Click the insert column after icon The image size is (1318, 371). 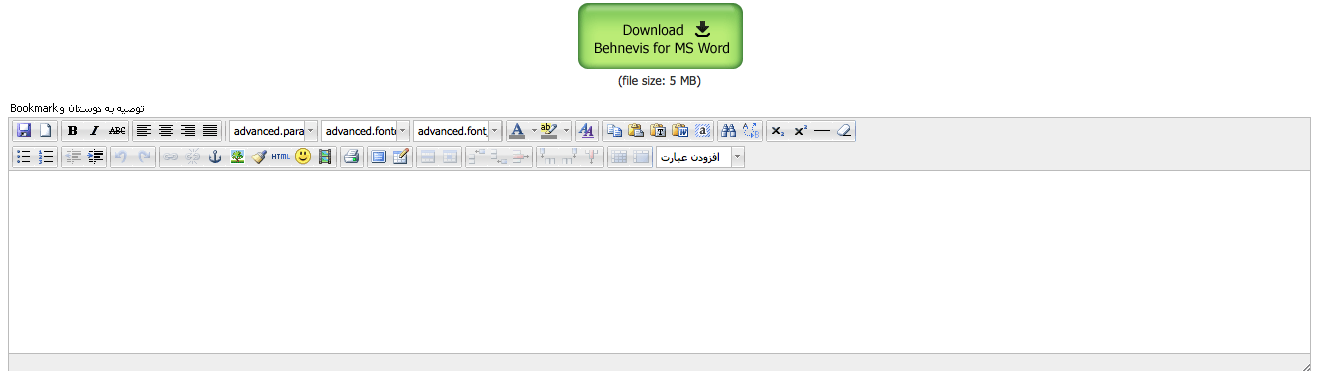(570, 157)
